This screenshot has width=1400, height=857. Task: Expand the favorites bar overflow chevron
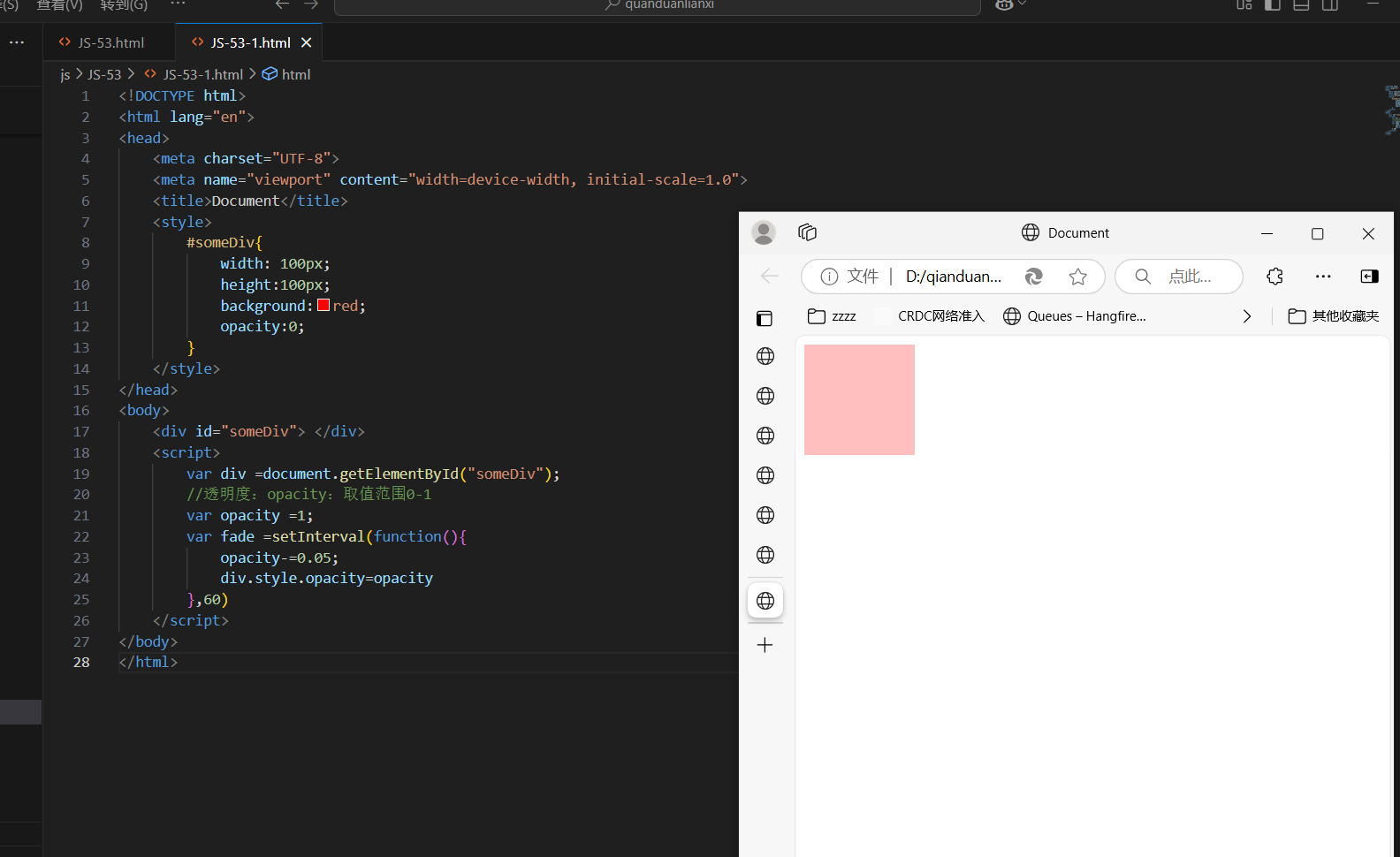1246,316
